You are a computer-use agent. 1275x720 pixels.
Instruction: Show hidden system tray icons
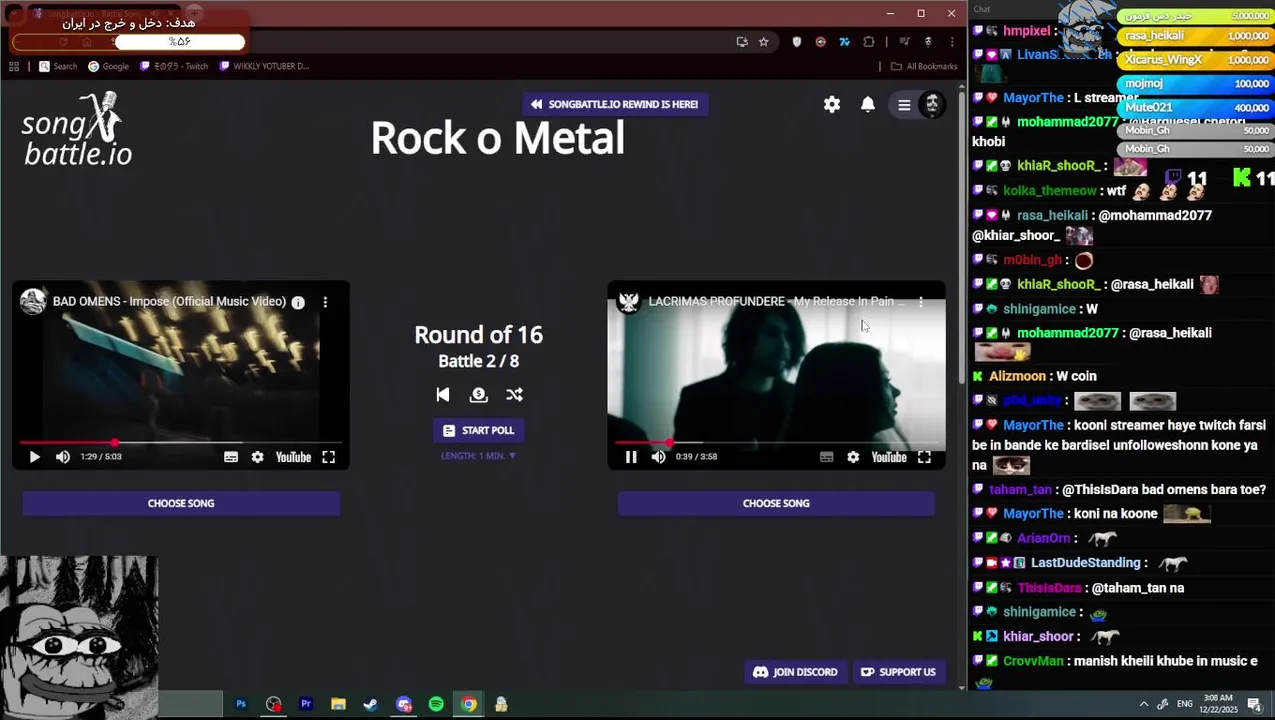click(1144, 704)
